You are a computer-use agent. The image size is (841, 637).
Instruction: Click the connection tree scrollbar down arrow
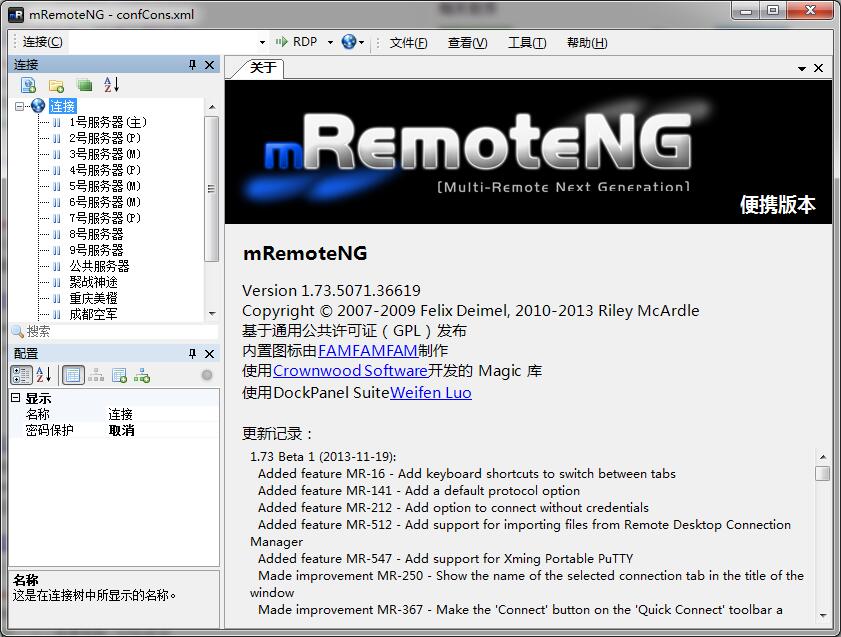pyautogui.click(x=212, y=314)
